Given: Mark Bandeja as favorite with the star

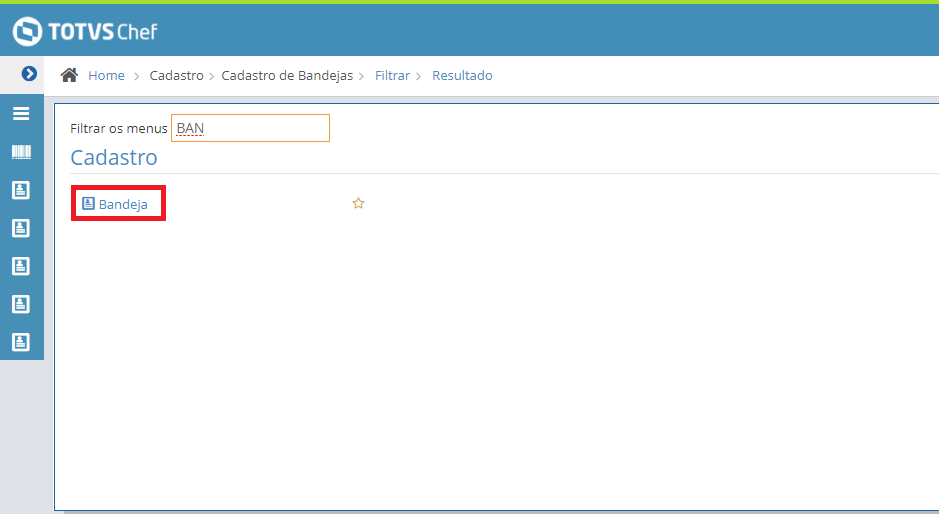Looking at the screenshot, I should pos(358,204).
